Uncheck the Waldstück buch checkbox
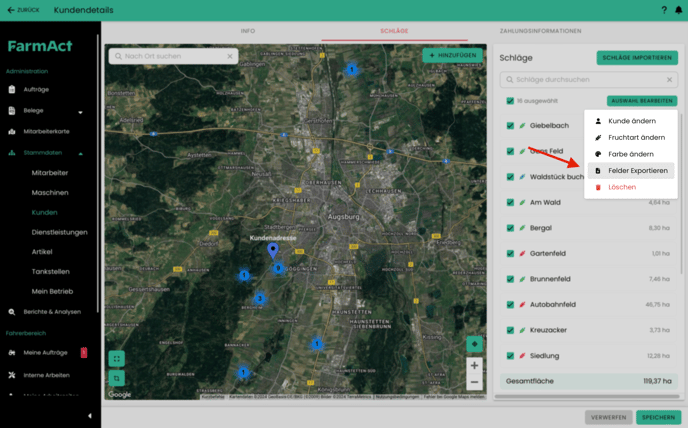 [x=510, y=177]
